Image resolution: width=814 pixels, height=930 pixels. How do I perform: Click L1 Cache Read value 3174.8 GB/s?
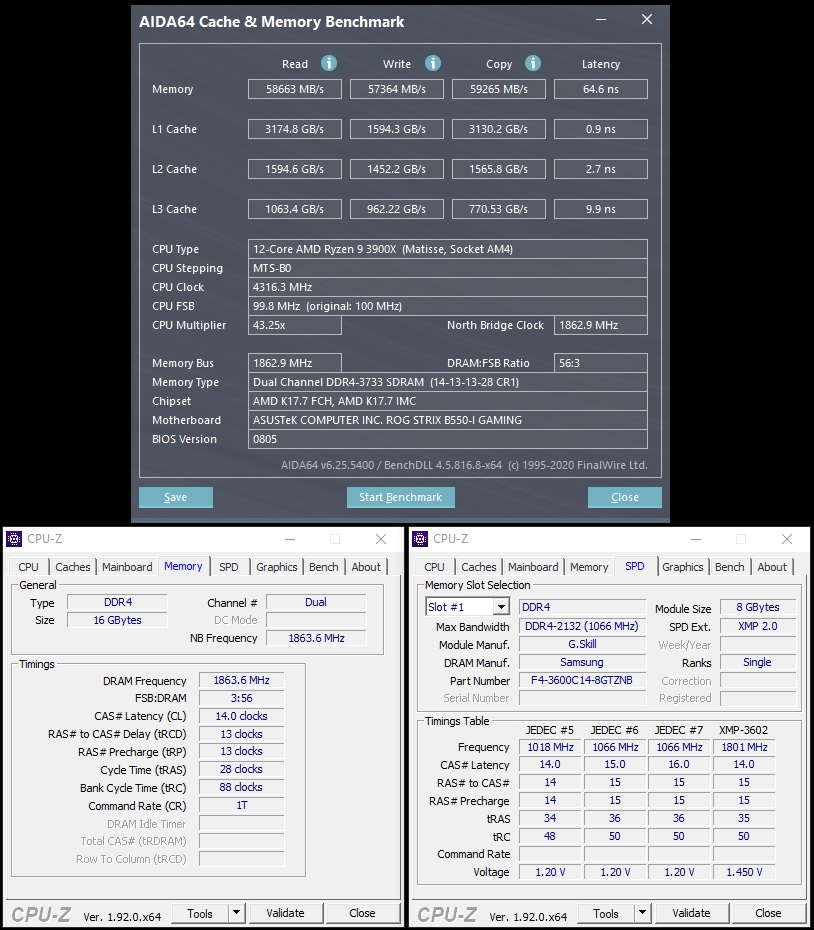point(295,129)
